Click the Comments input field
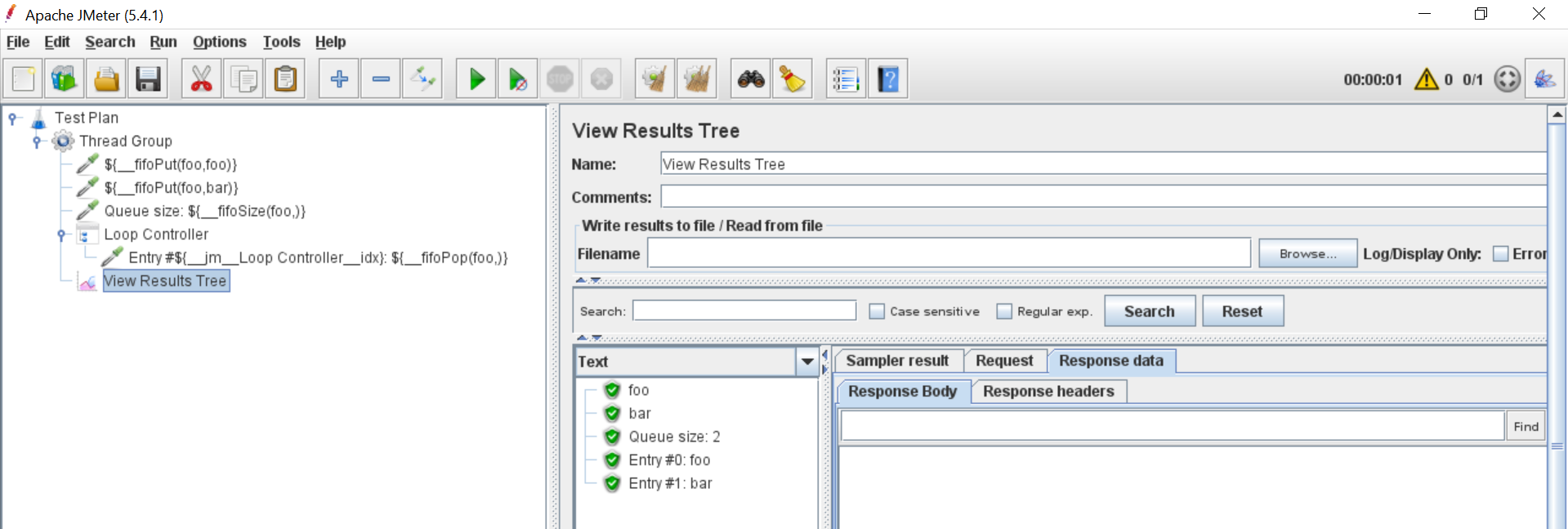Image resolution: width=1568 pixels, height=529 pixels. coord(1103,197)
